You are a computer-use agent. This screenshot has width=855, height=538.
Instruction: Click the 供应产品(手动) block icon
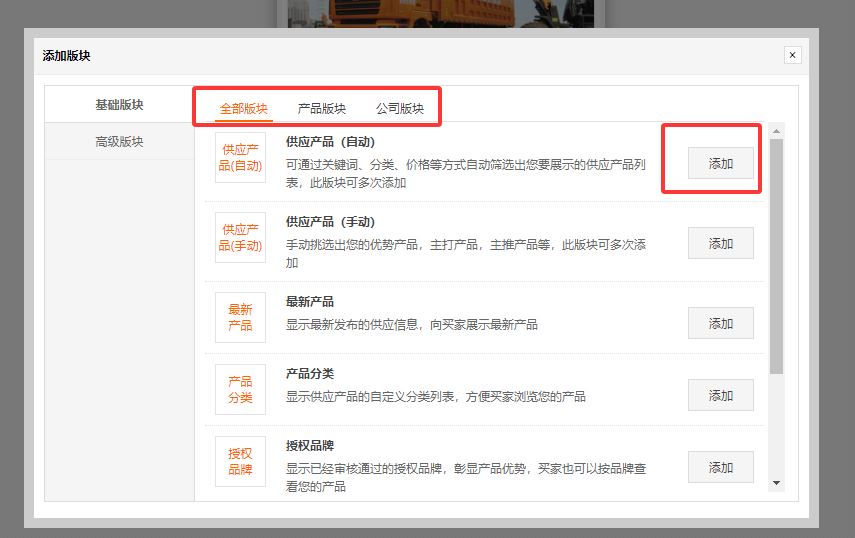click(x=240, y=238)
